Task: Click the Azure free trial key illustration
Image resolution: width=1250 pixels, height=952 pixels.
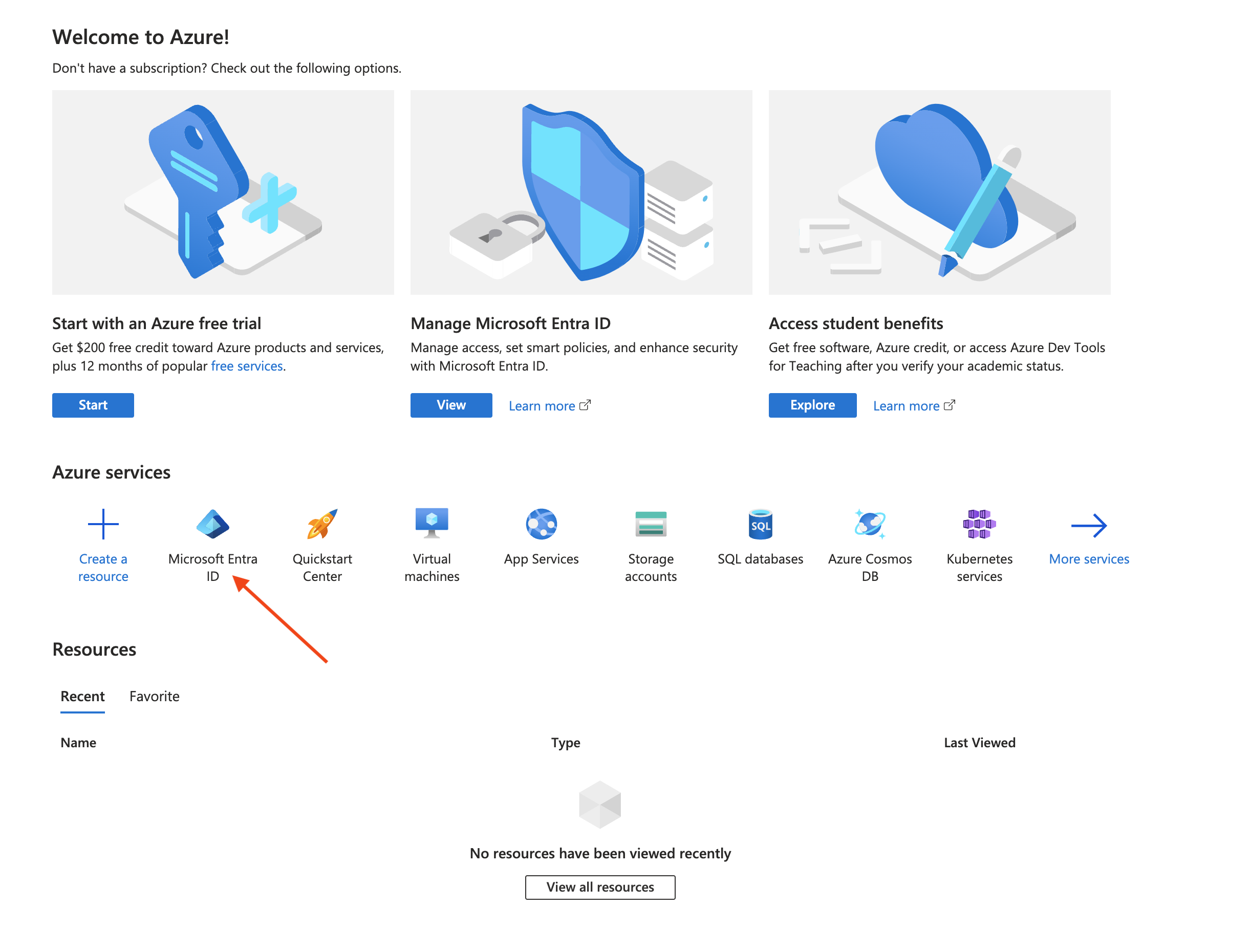Action: pyautogui.click(x=223, y=192)
